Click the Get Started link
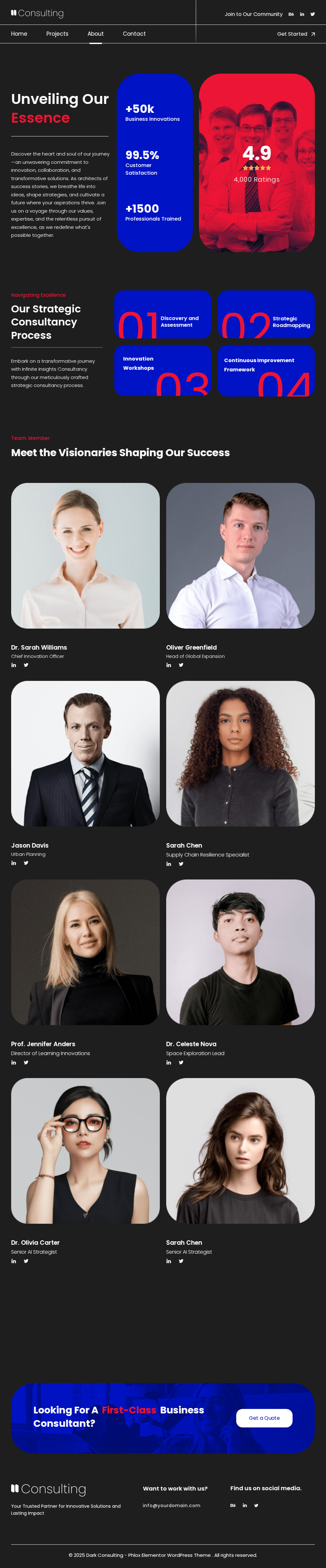Screen dimensions: 326x1568 296,34
